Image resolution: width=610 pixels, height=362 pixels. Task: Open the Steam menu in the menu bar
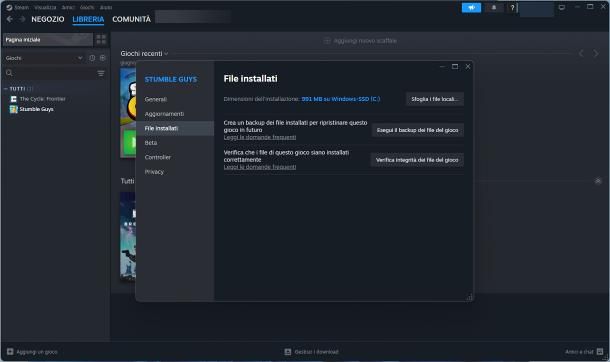tap(21, 7)
